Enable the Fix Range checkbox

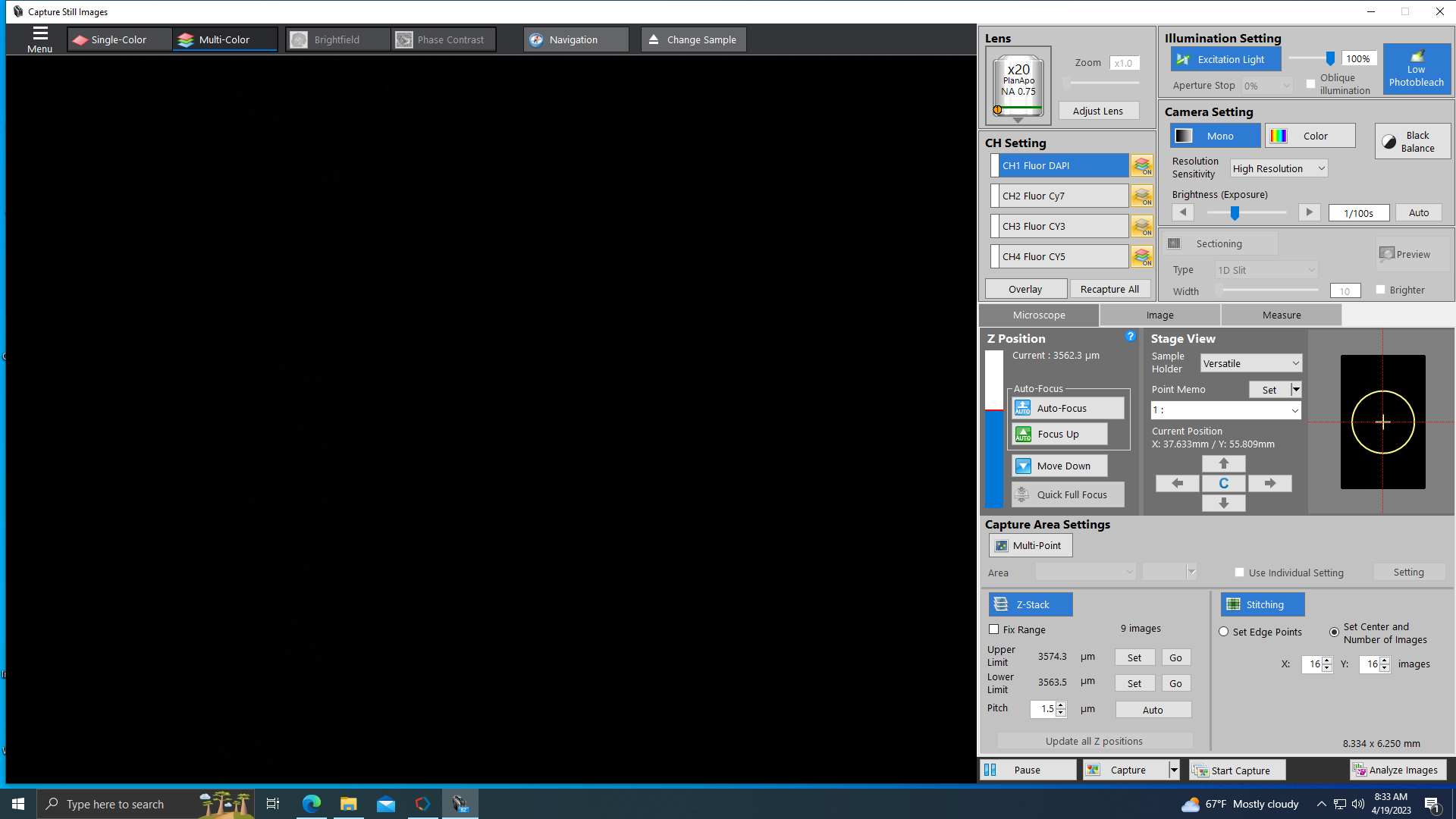[994, 629]
